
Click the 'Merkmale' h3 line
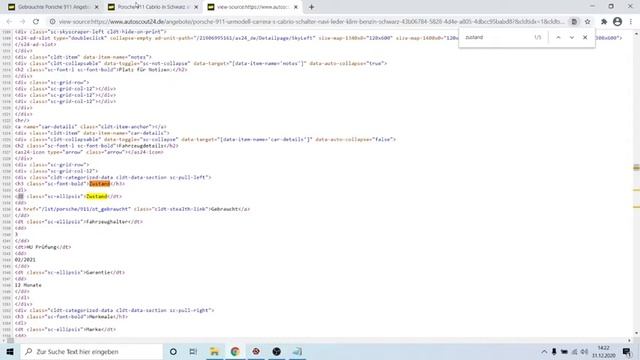click(x=71, y=316)
